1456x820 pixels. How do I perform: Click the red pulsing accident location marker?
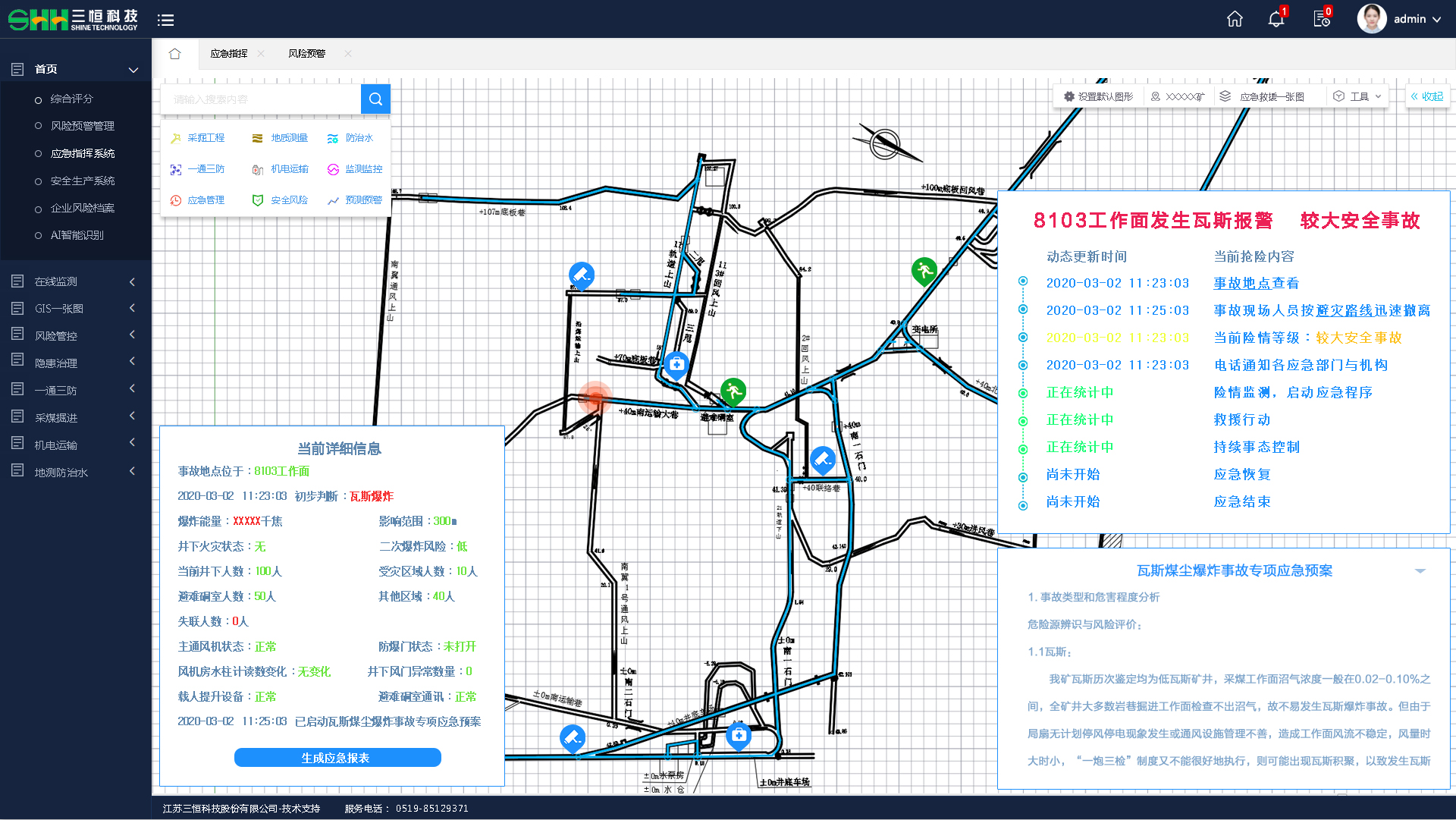(595, 397)
